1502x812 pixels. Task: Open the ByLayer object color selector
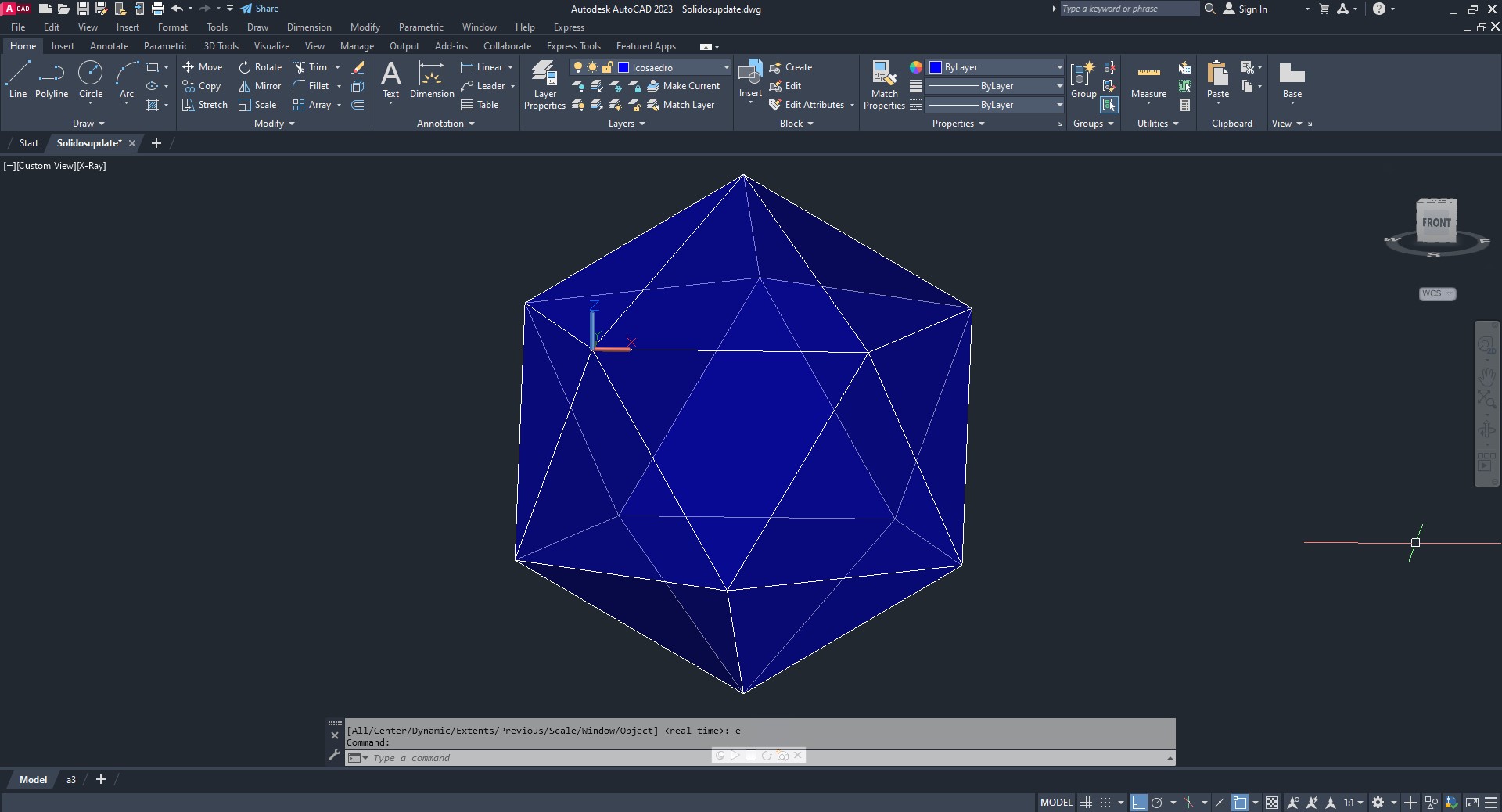click(995, 67)
